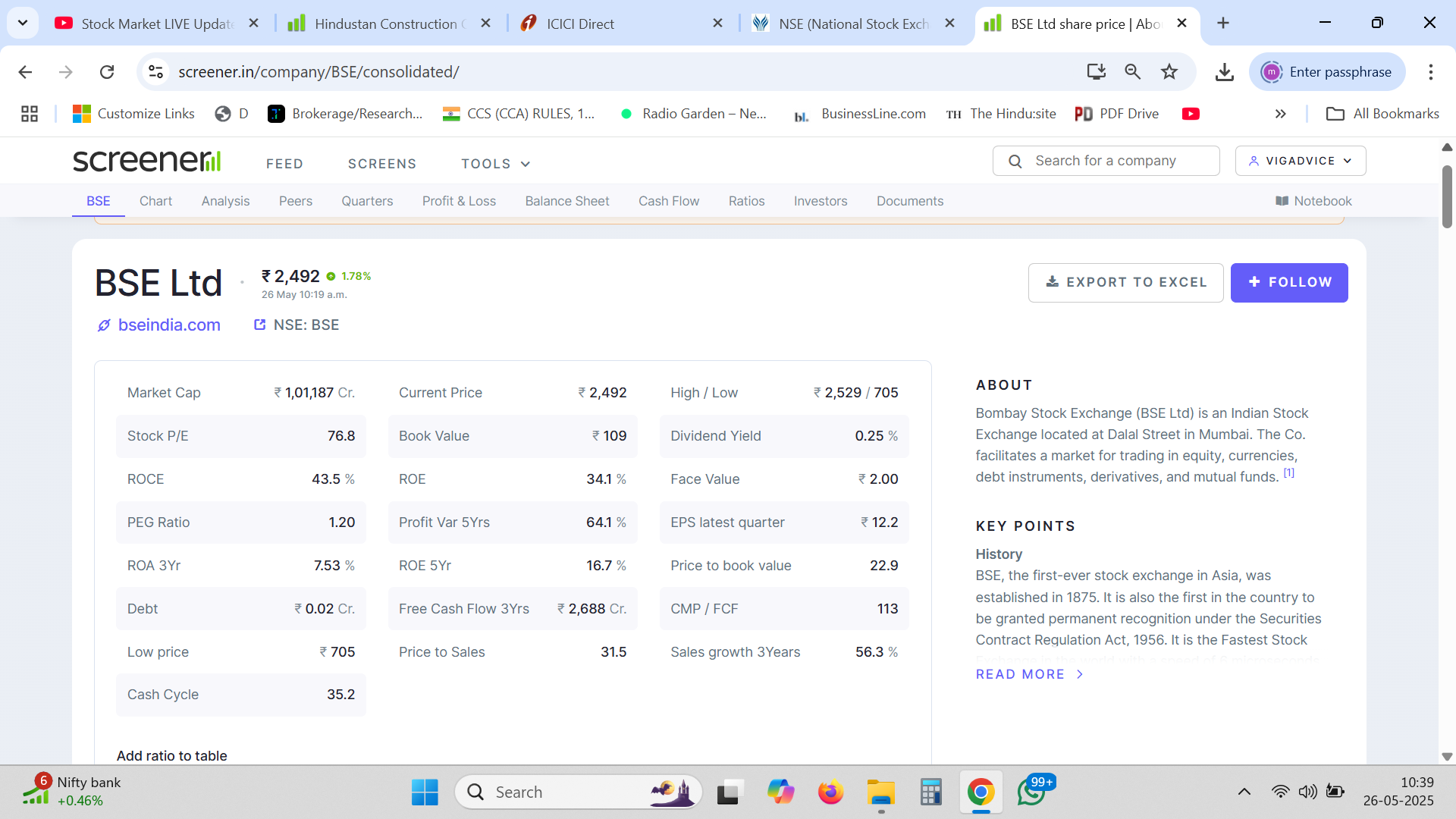
Task: Click READ MORE in key points
Action: click(x=1030, y=674)
